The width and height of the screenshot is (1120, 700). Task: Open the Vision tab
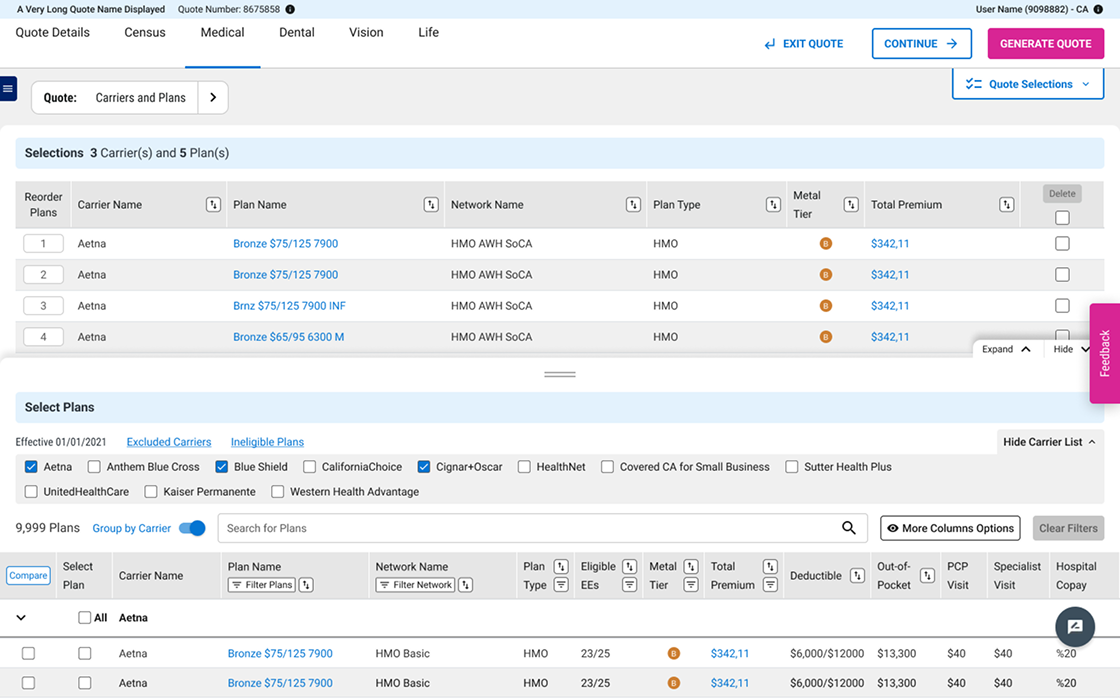pos(366,32)
